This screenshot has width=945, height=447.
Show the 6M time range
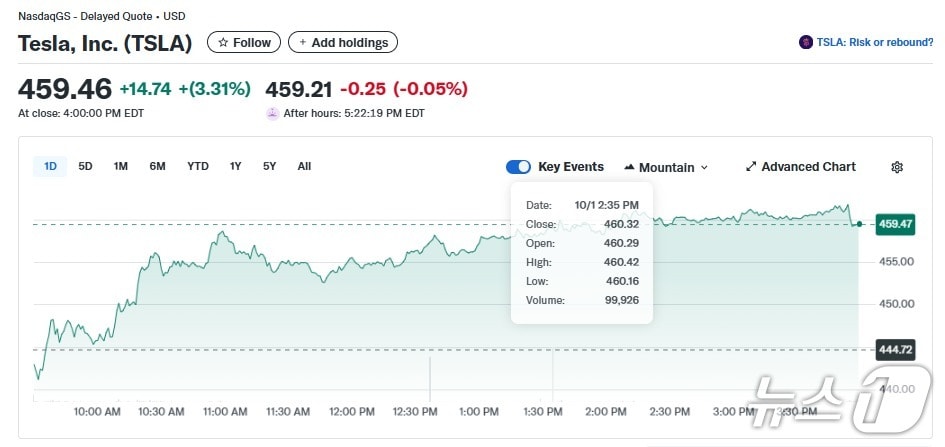coord(157,167)
